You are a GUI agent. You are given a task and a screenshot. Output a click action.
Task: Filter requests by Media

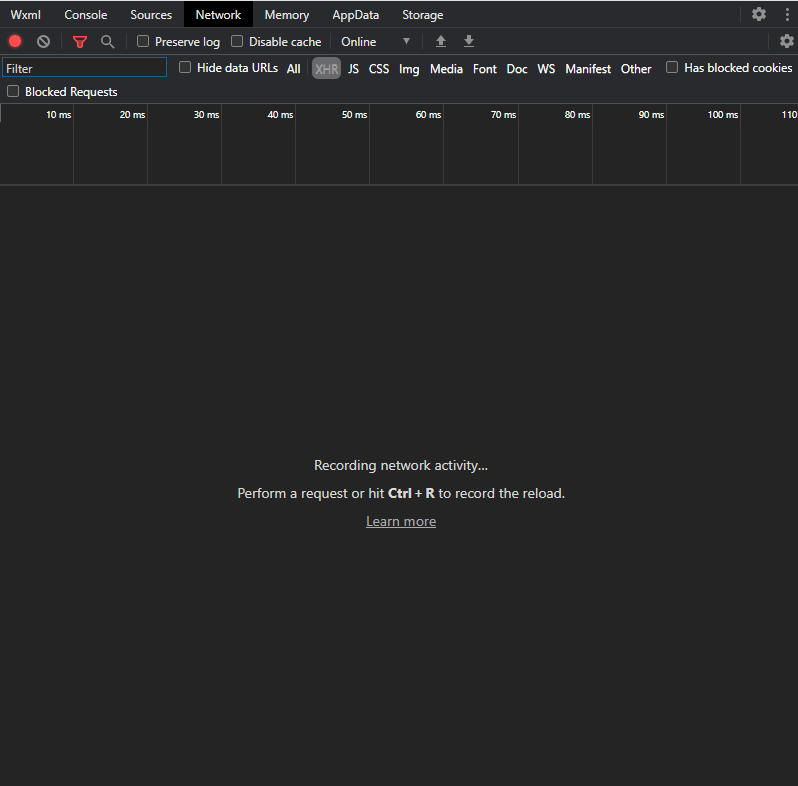pyautogui.click(x=446, y=69)
